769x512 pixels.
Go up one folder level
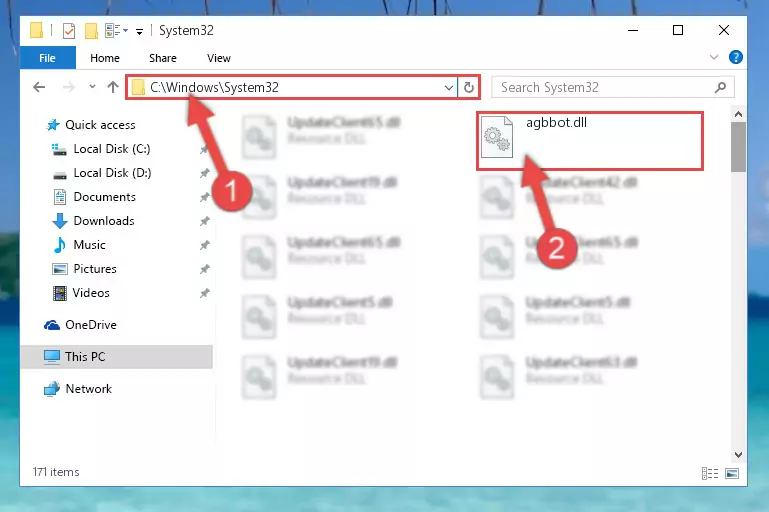click(113, 87)
